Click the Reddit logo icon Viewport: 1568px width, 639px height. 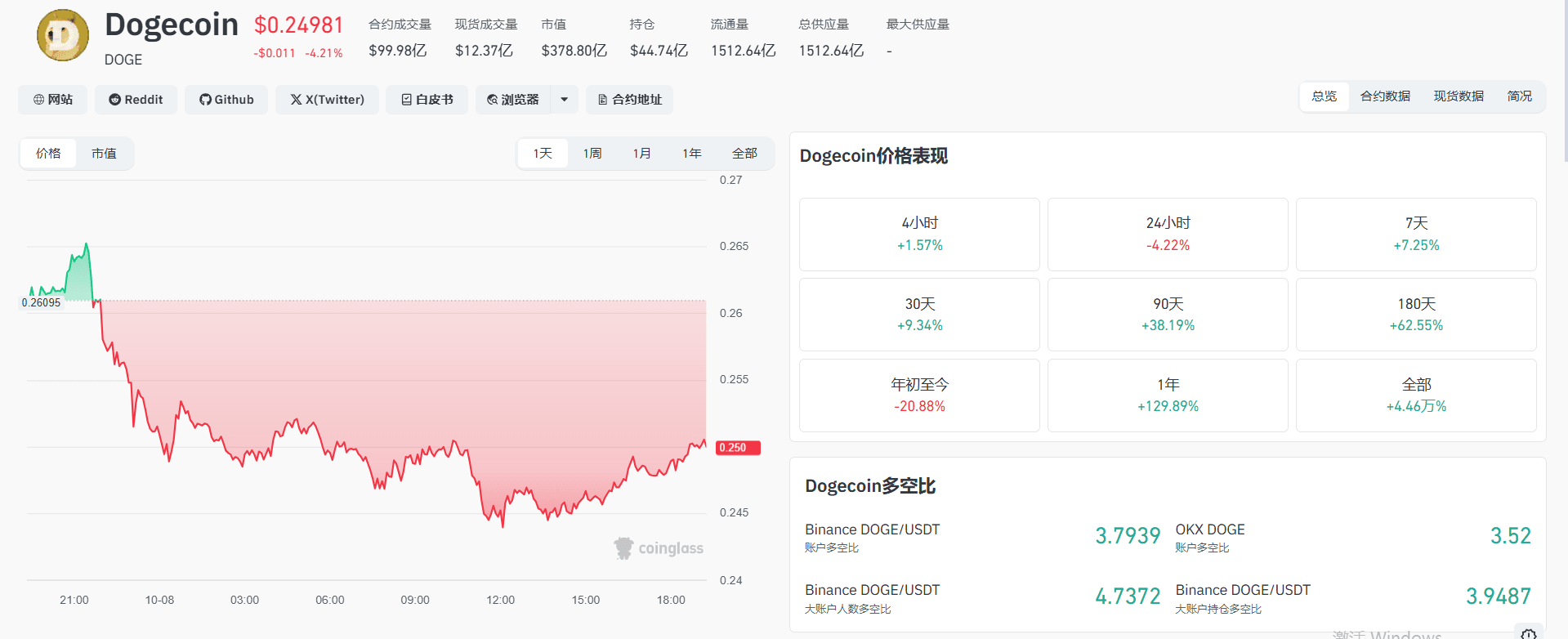[115, 100]
